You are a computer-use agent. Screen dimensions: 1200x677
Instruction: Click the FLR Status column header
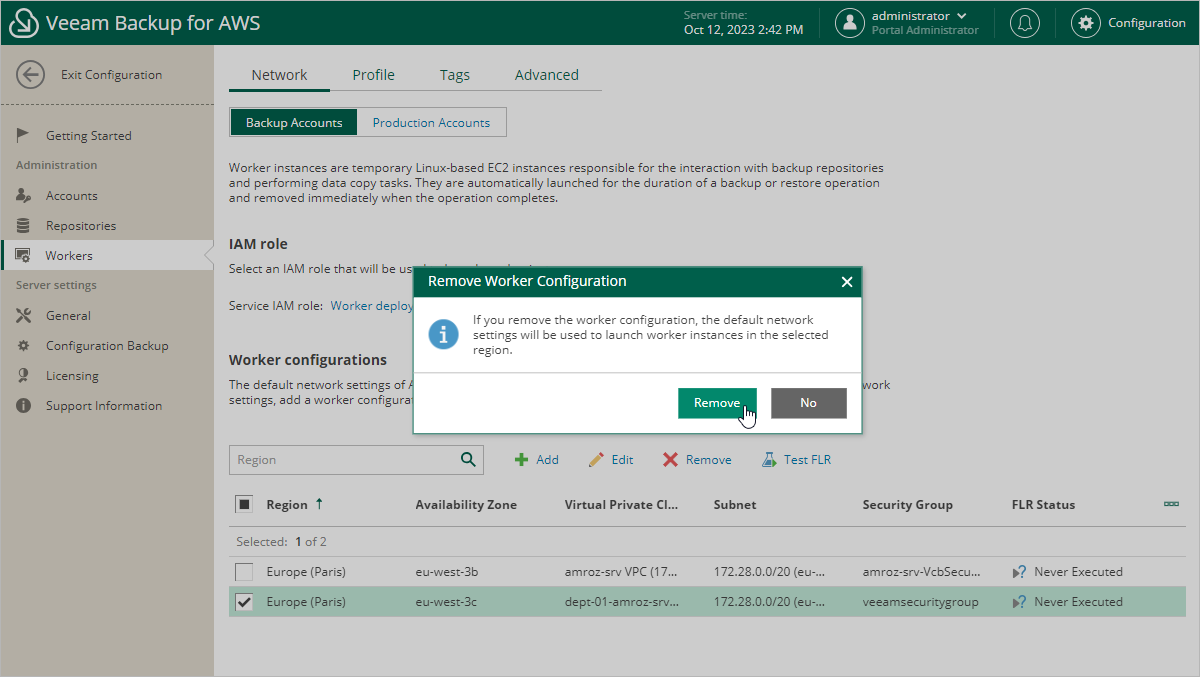pyautogui.click(x=1043, y=505)
